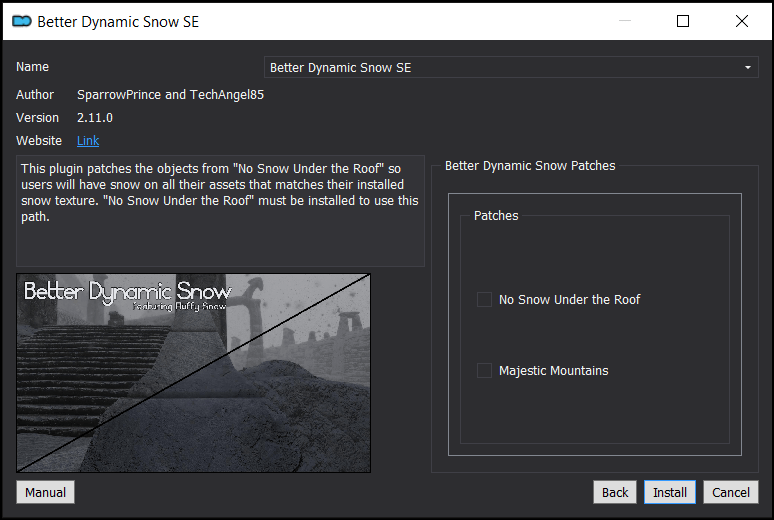
Task: Open the Name combo box dropdown arrow
Action: coord(747,67)
